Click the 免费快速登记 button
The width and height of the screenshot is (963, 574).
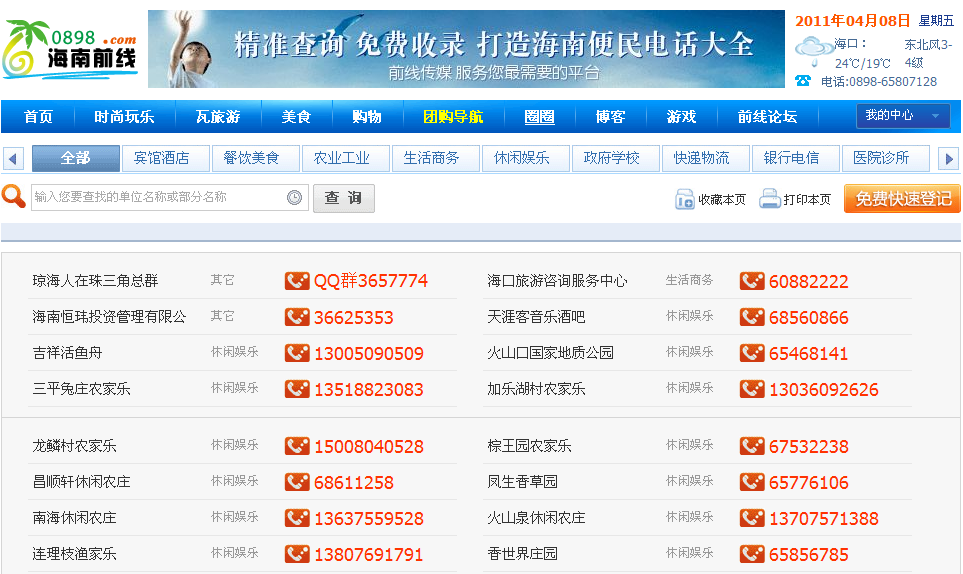(x=902, y=199)
